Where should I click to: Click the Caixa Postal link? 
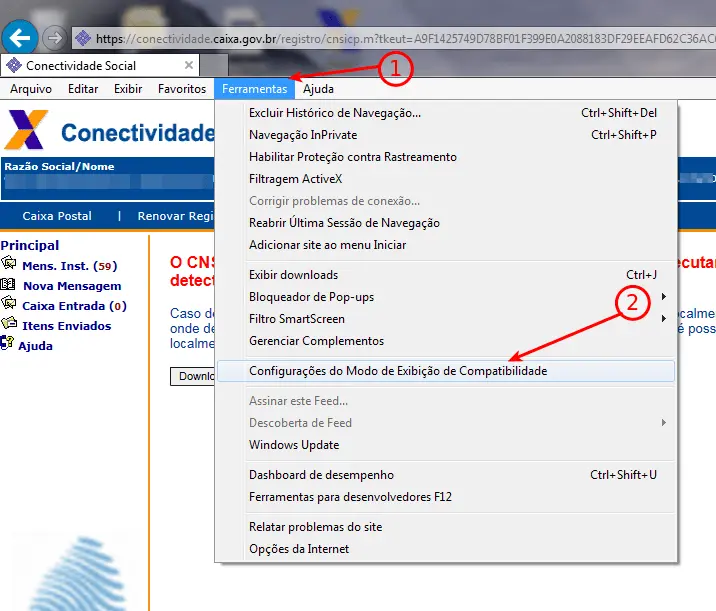pos(57,216)
